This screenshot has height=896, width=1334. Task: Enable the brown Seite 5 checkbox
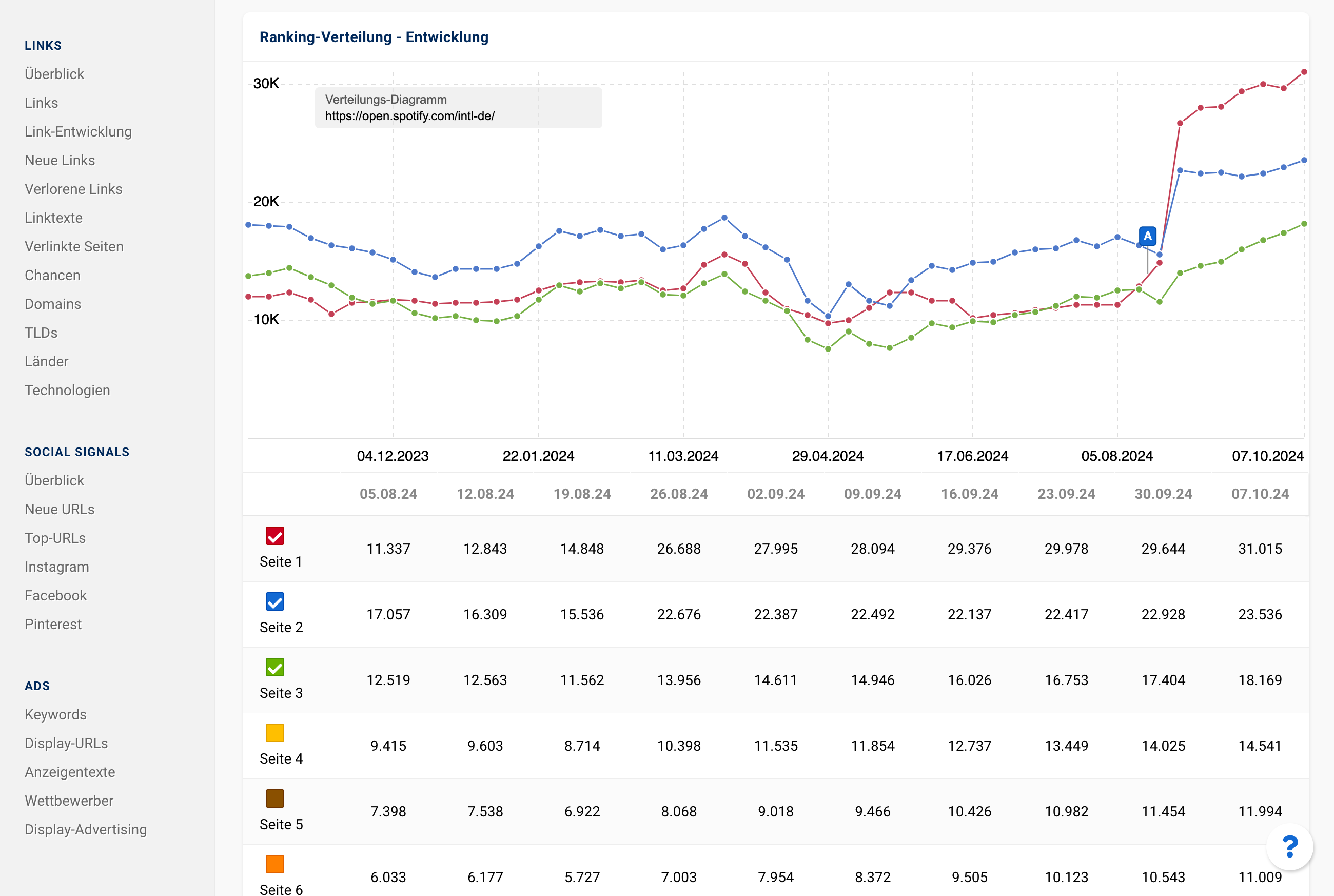point(275,798)
